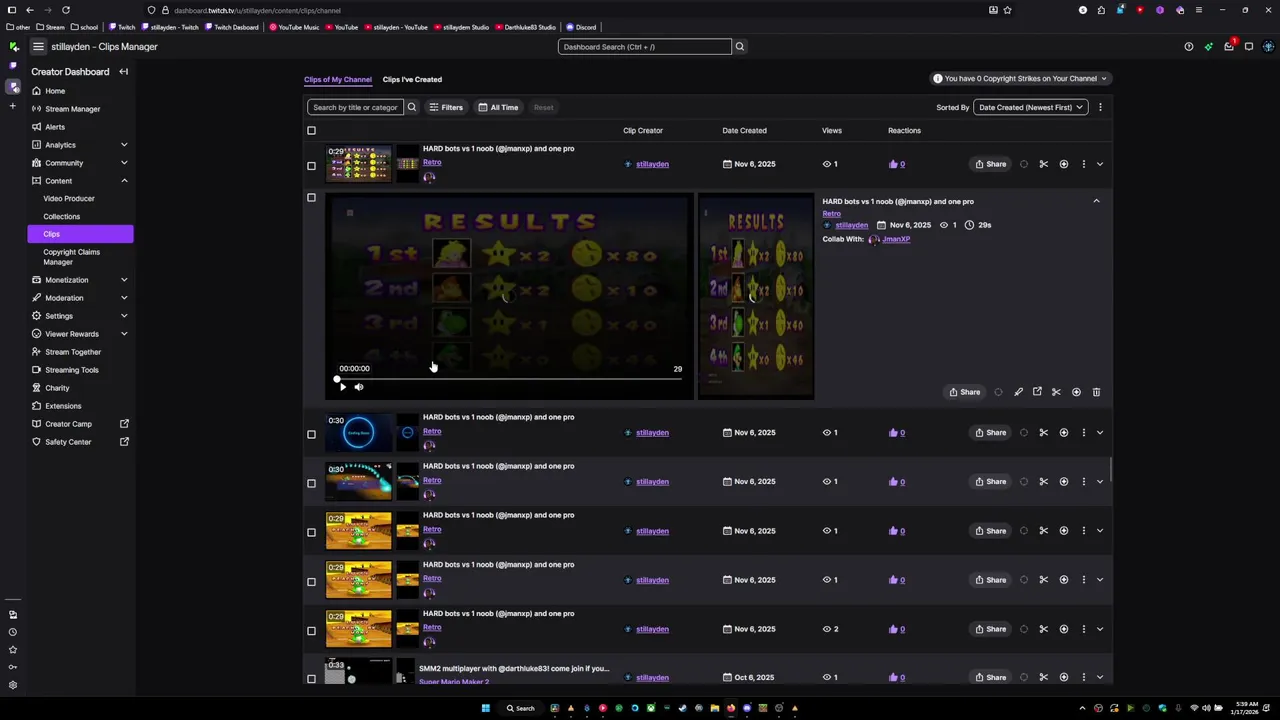Image resolution: width=1280 pixels, height=720 pixels.
Task: Tick checkbox for the 0:30 blue circle clip
Action: pos(311,434)
